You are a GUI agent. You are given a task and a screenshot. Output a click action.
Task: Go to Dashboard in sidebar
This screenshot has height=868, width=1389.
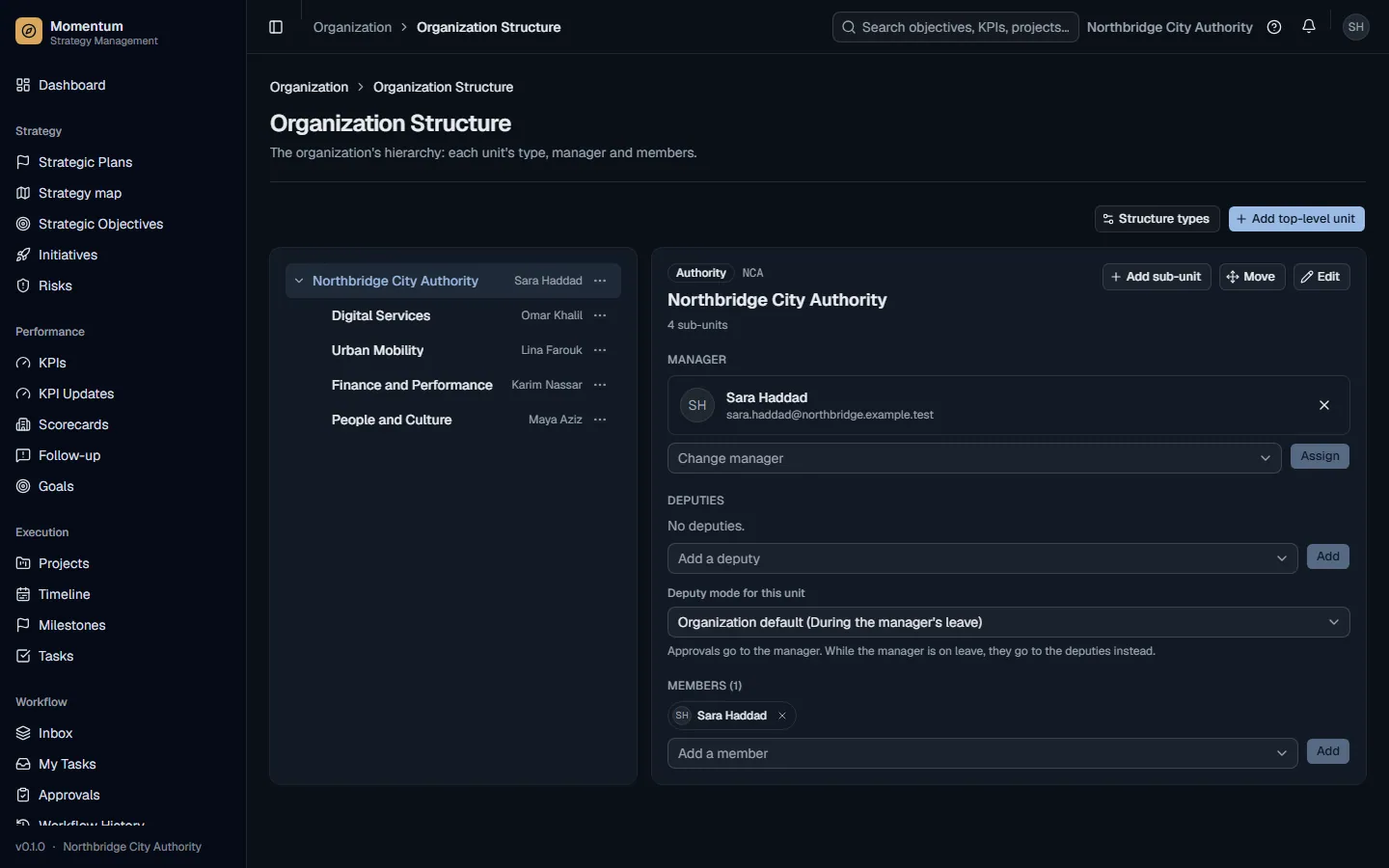[x=123, y=85]
